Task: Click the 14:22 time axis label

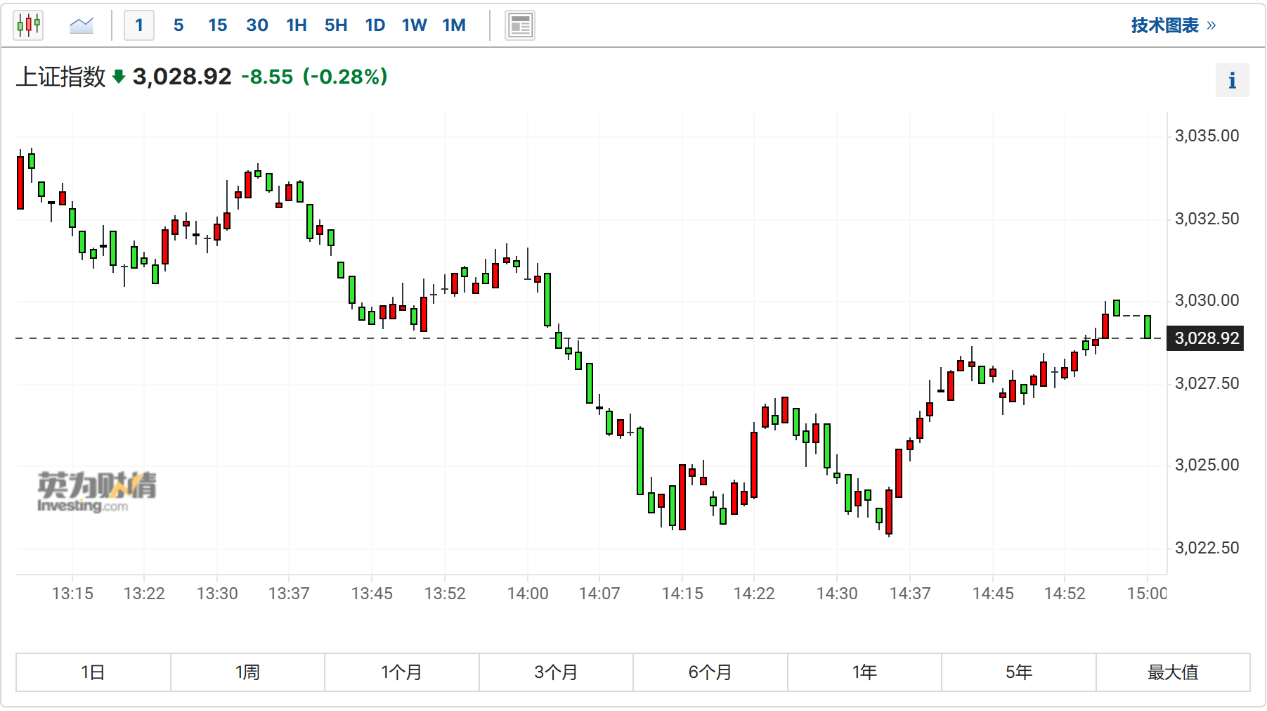Action: (x=754, y=593)
